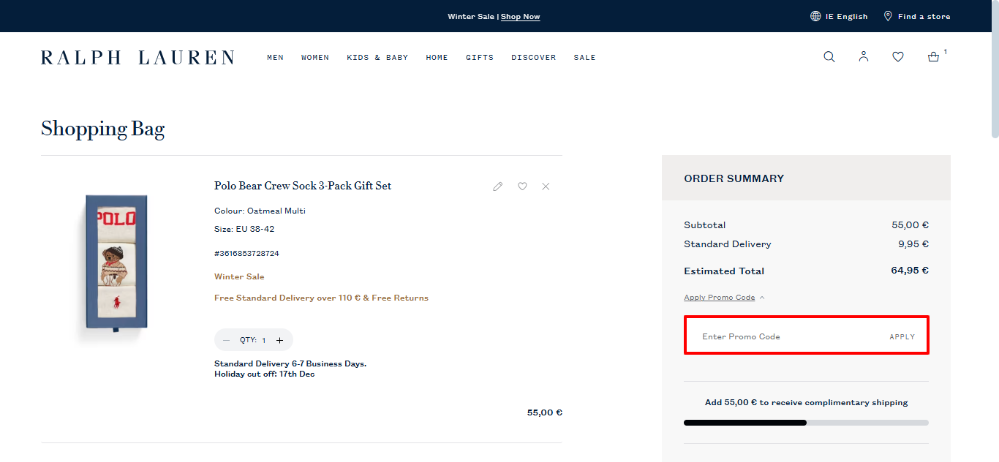This screenshot has height=462, width=999.
Task: Edit the Polo Bear sock item with pencil
Action: point(498,186)
